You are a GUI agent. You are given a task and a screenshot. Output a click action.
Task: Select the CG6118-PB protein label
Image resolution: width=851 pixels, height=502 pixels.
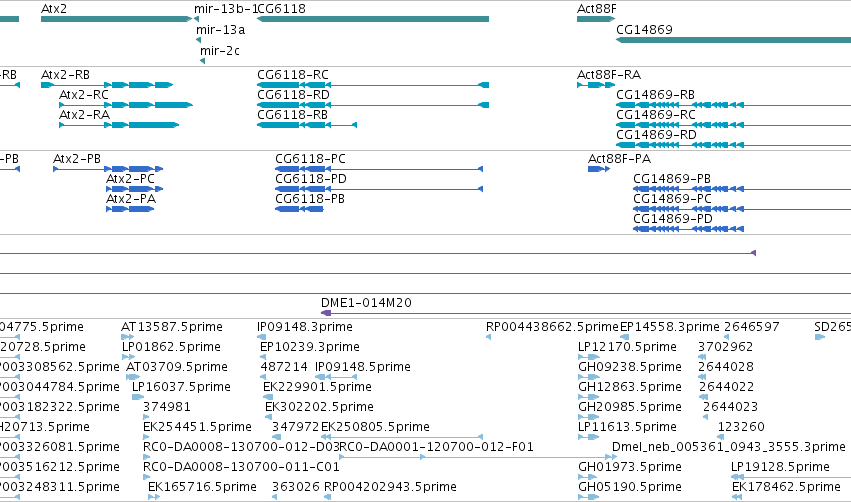309,199
